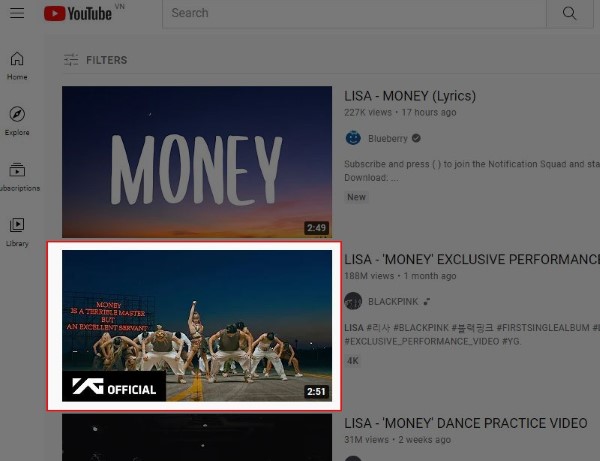Open Subscriptions from the sidebar
This screenshot has height=461, width=600.
coord(18,177)
